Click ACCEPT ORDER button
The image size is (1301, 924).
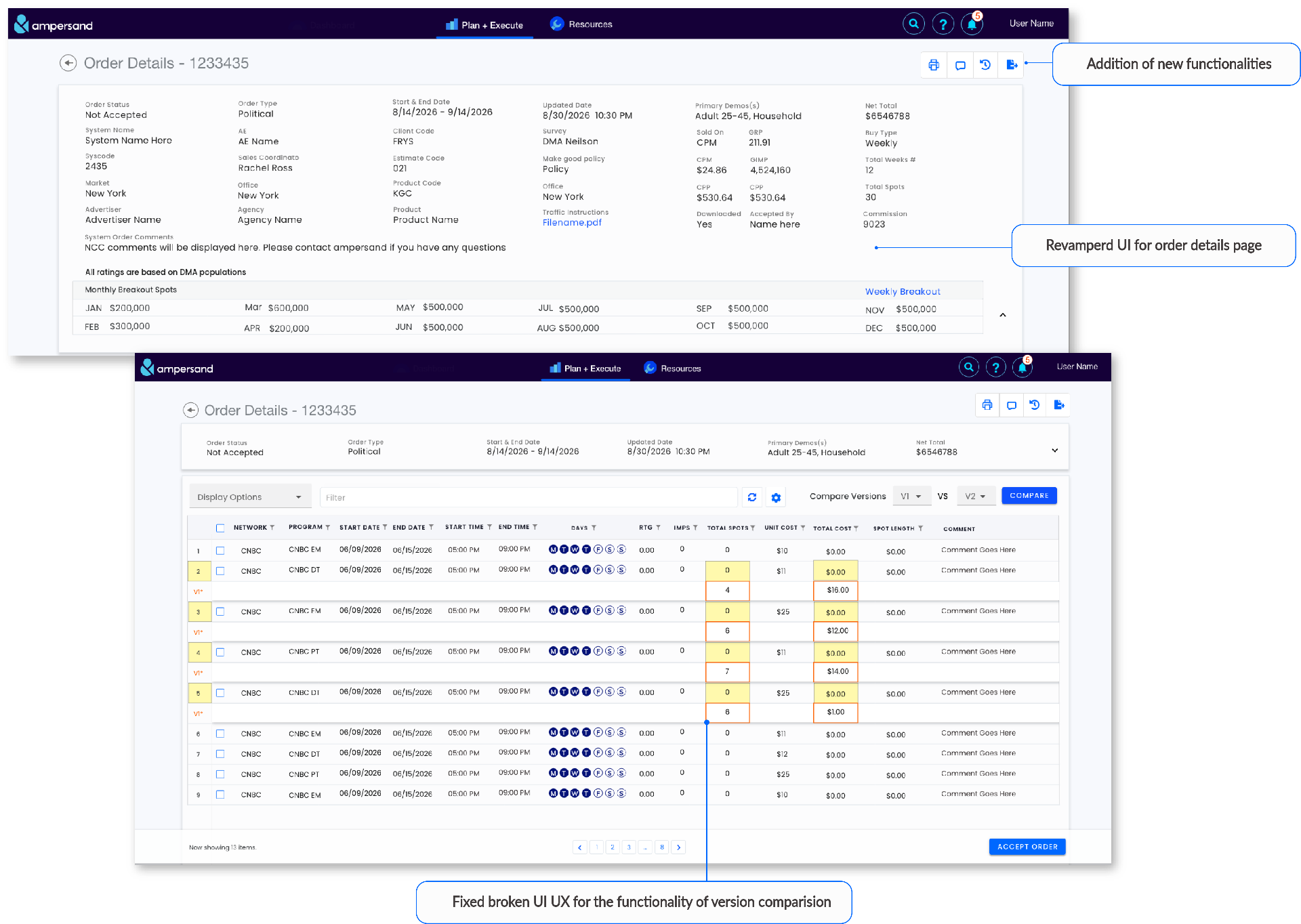(x=1027, y=846)
